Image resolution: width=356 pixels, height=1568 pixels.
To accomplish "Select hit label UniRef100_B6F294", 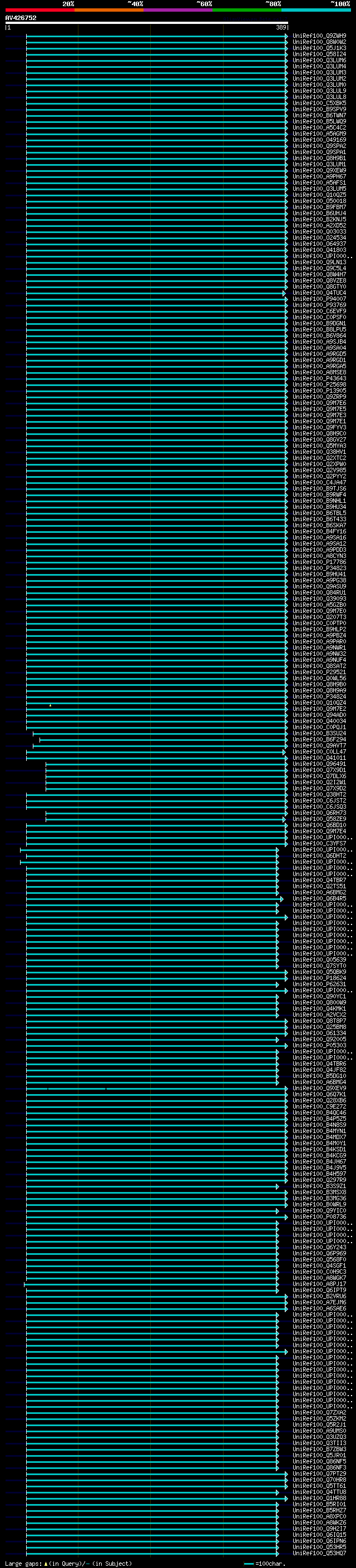I will pyautogui.click(x=319, y=739).
